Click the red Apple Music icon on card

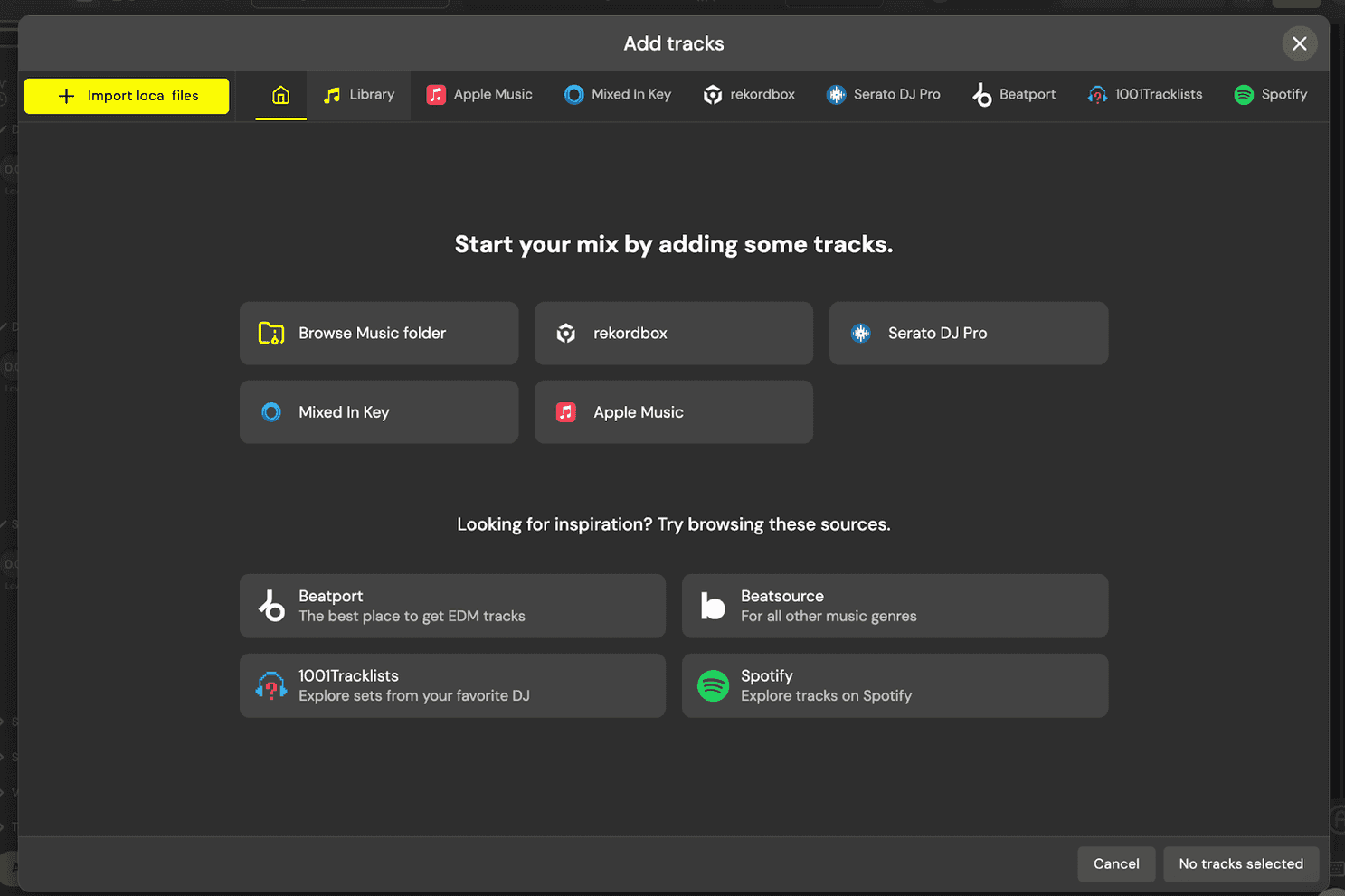tap(566, 412)
